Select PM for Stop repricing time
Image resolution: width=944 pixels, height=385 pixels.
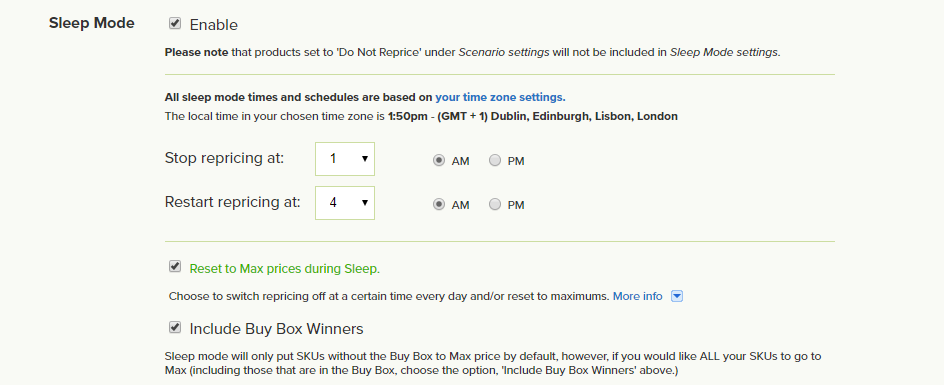(x=495, y=161)
